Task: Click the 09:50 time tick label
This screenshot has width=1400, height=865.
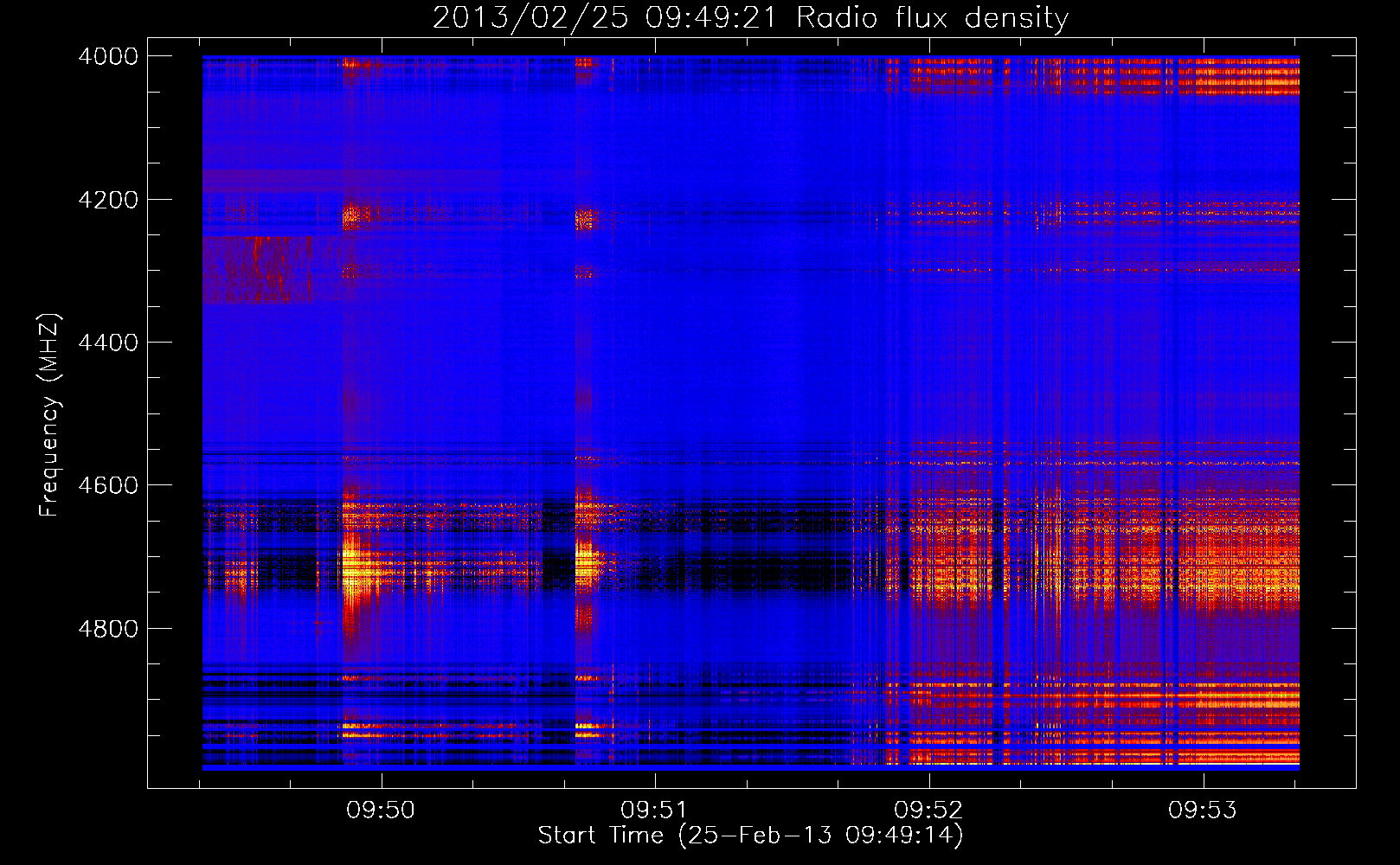Action: coord(381,811)
